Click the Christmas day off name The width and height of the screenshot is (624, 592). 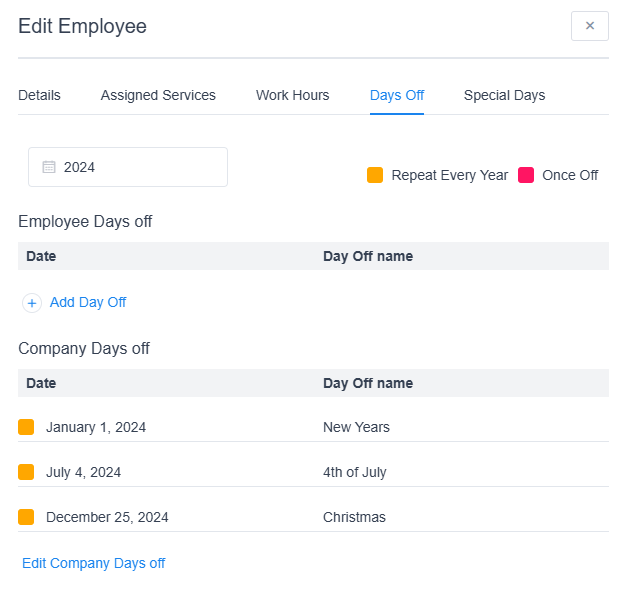[x=354, y=517]
